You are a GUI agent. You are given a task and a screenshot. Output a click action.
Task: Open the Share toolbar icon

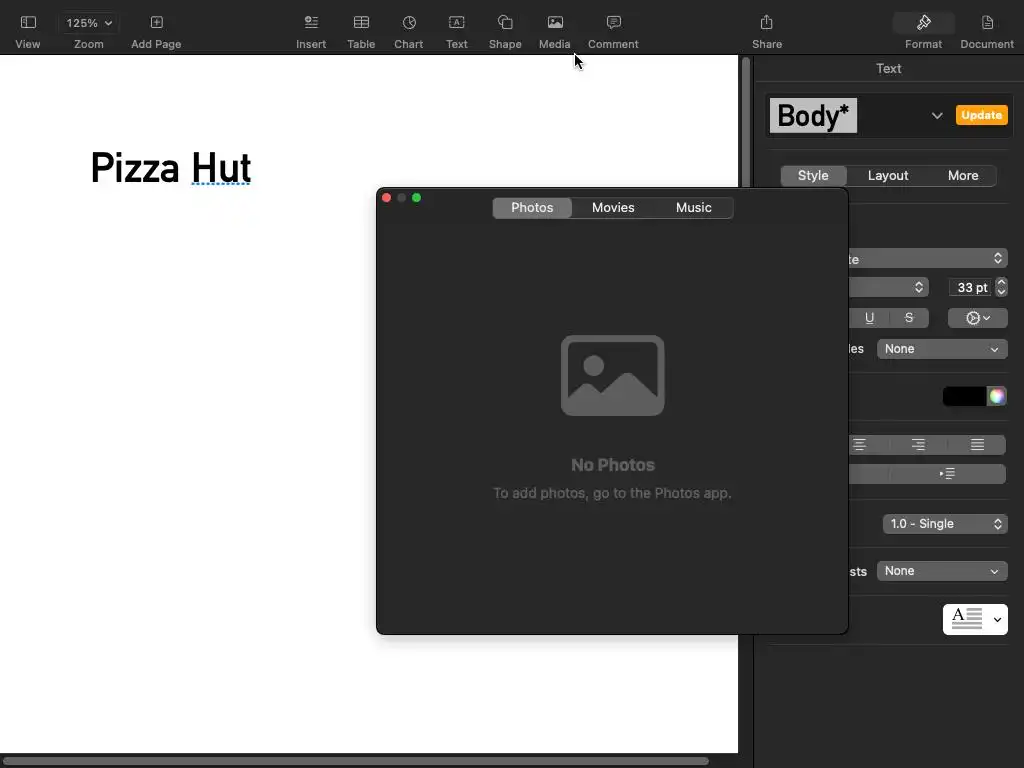click(767, 23)
